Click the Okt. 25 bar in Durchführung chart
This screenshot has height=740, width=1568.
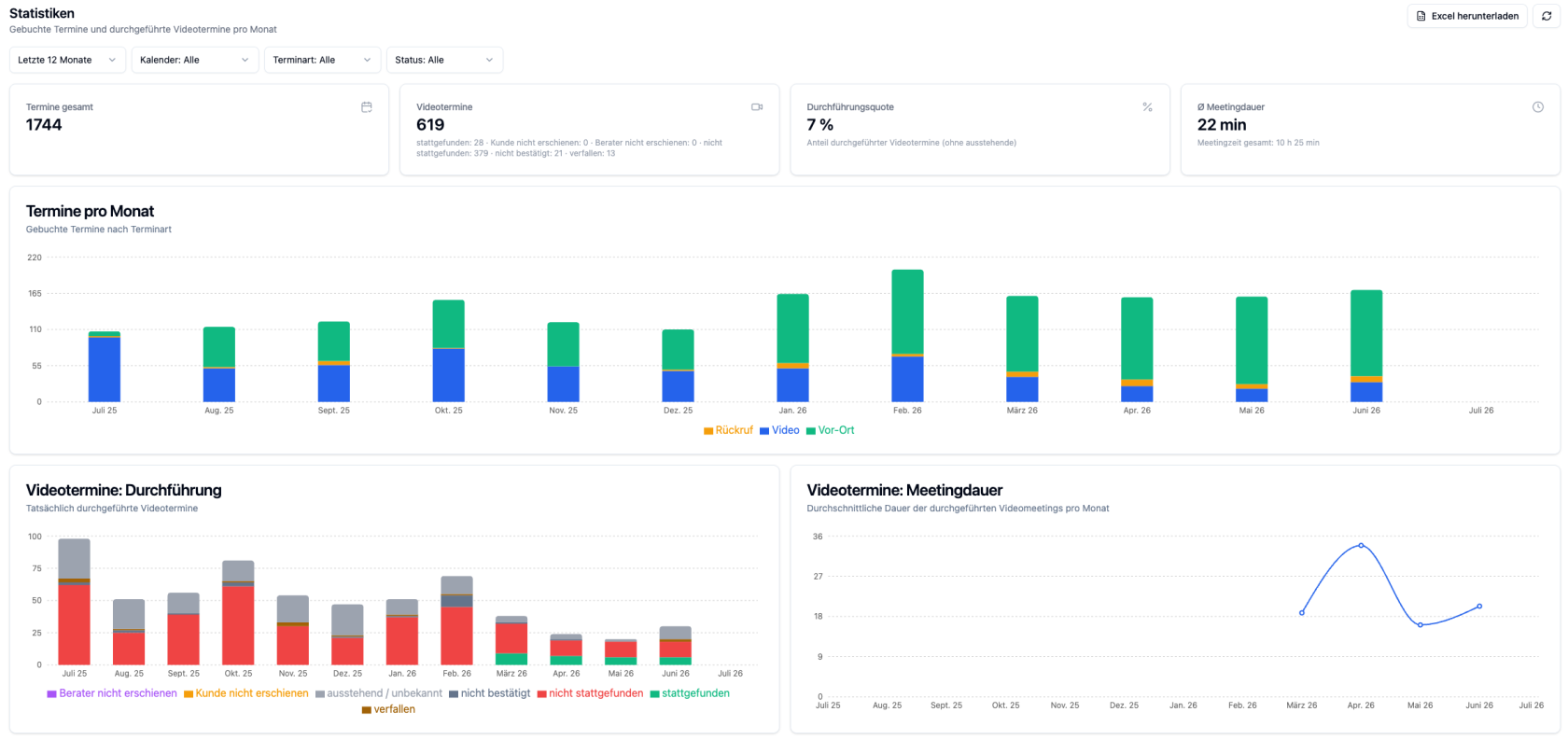pos(238,613)
